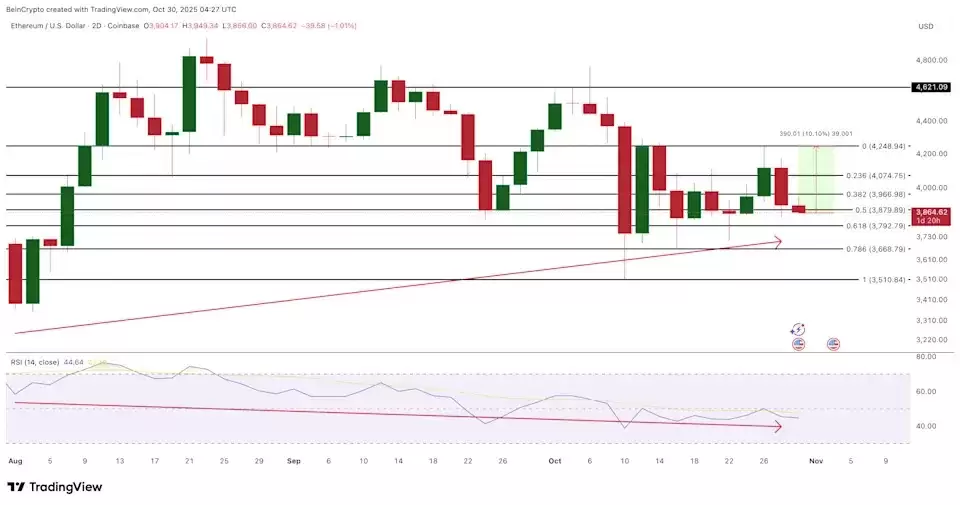Click the Sep label on the time axis
Screen dimensions: 960x505
[x=293, y=461]
